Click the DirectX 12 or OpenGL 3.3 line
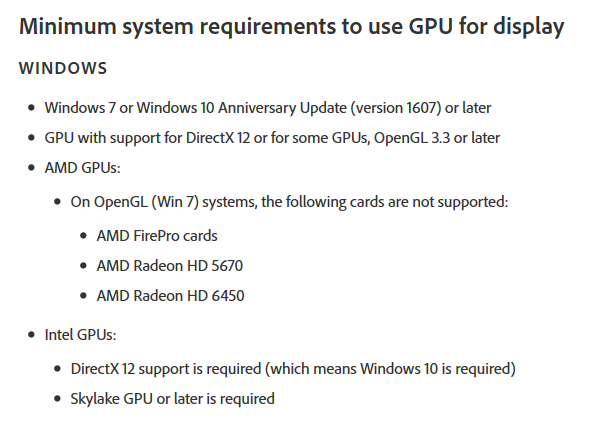 [x=271, y=138]
